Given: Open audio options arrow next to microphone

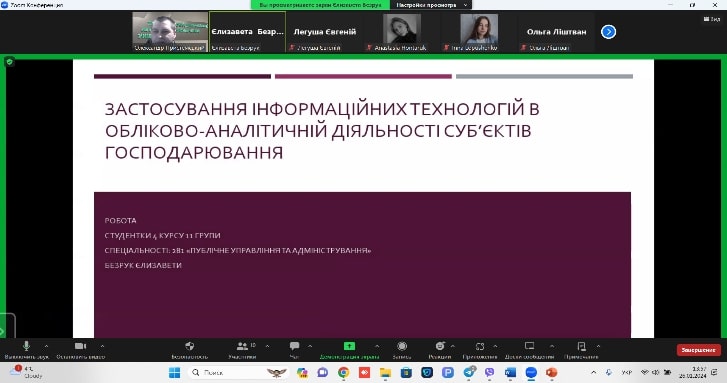Looking at the screenshot, I should click(46, 346).
